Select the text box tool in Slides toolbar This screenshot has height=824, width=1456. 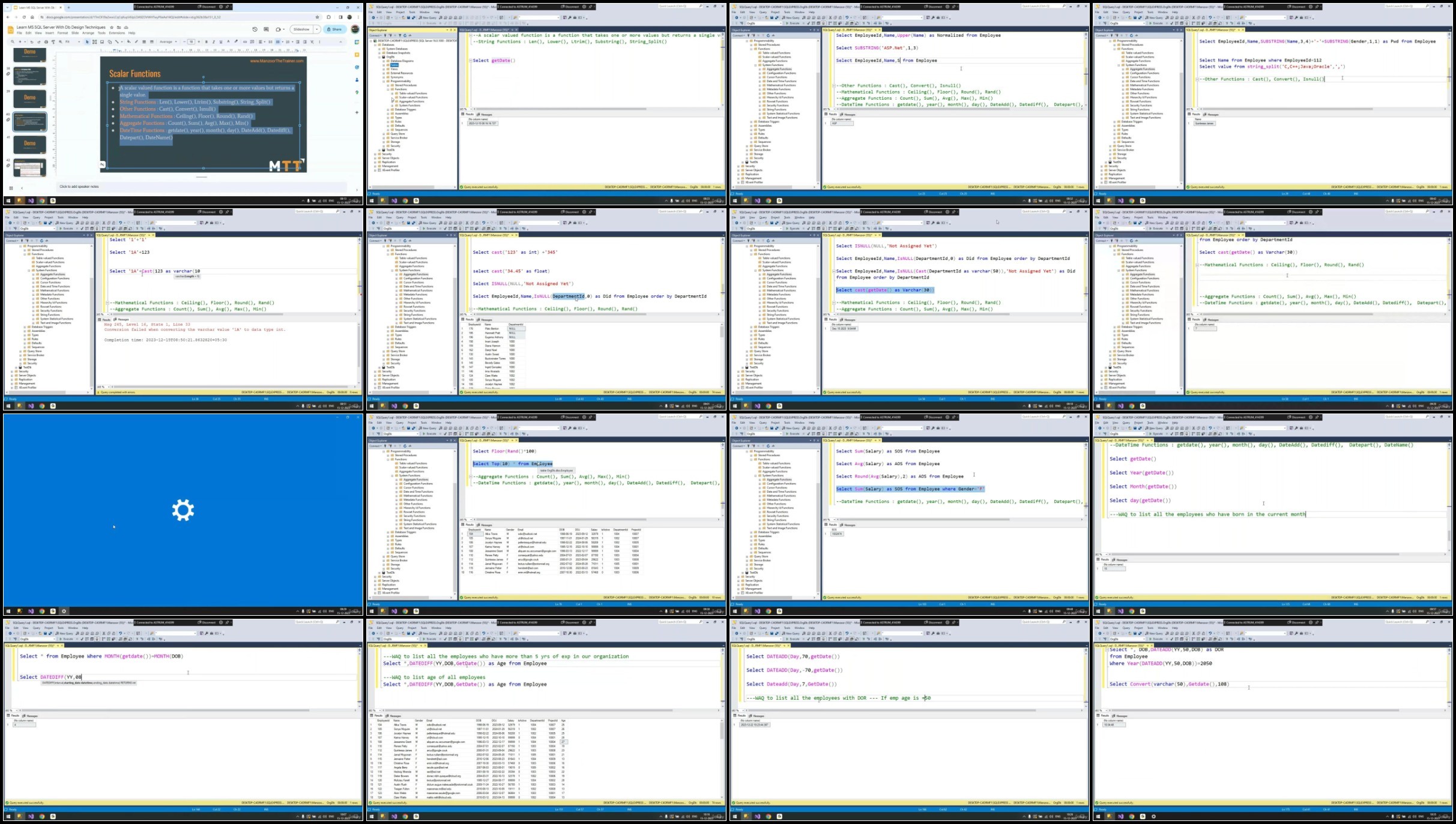[94, 42]
